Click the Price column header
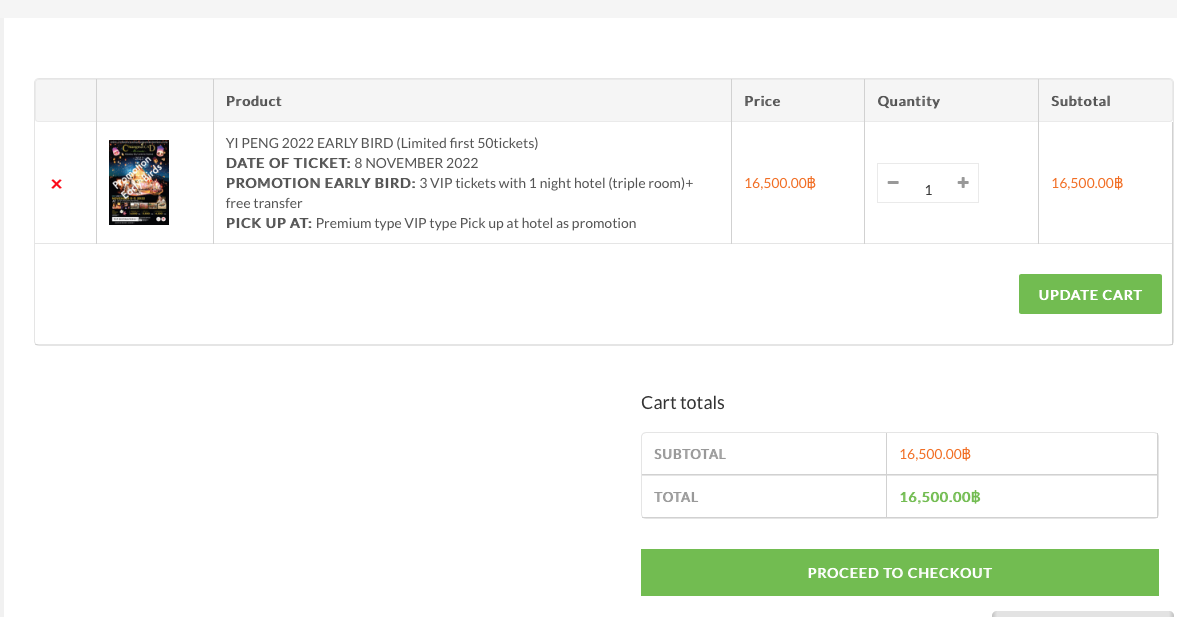Image resolution: width=1177 pixels, height=617 pixels. point(762,100)
